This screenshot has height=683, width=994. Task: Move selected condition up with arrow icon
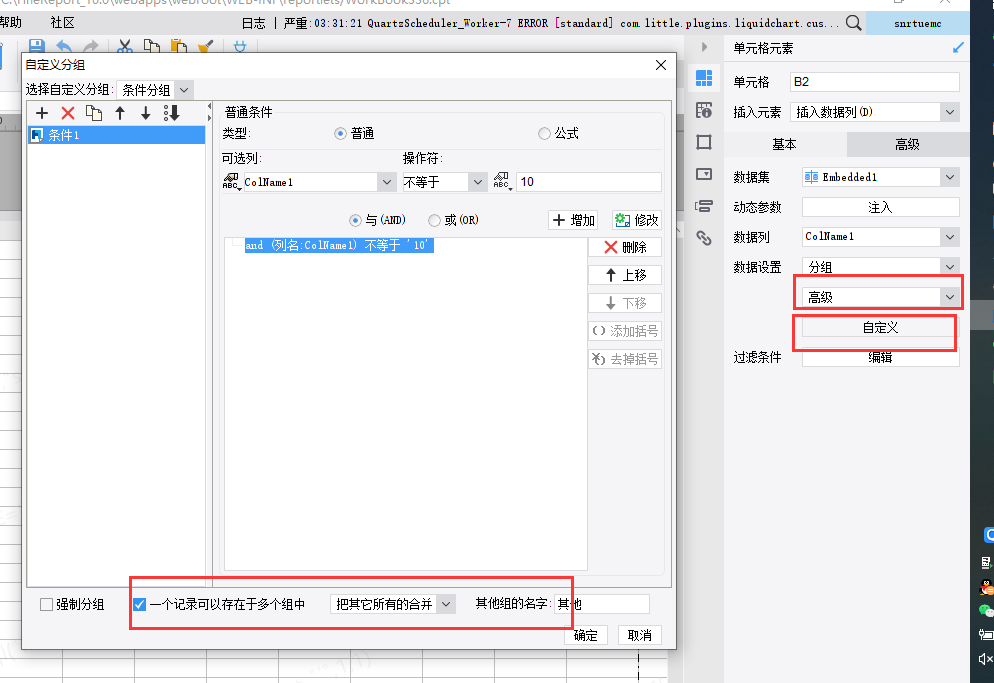click(120, 113)
